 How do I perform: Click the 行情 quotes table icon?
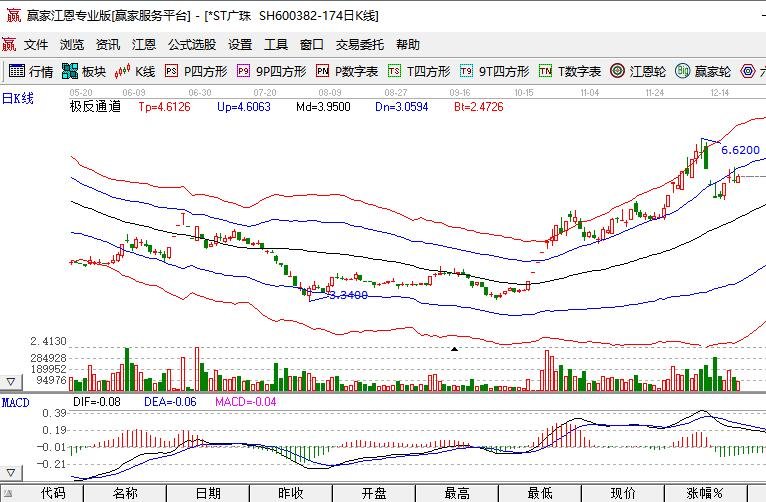pos(17,71)
